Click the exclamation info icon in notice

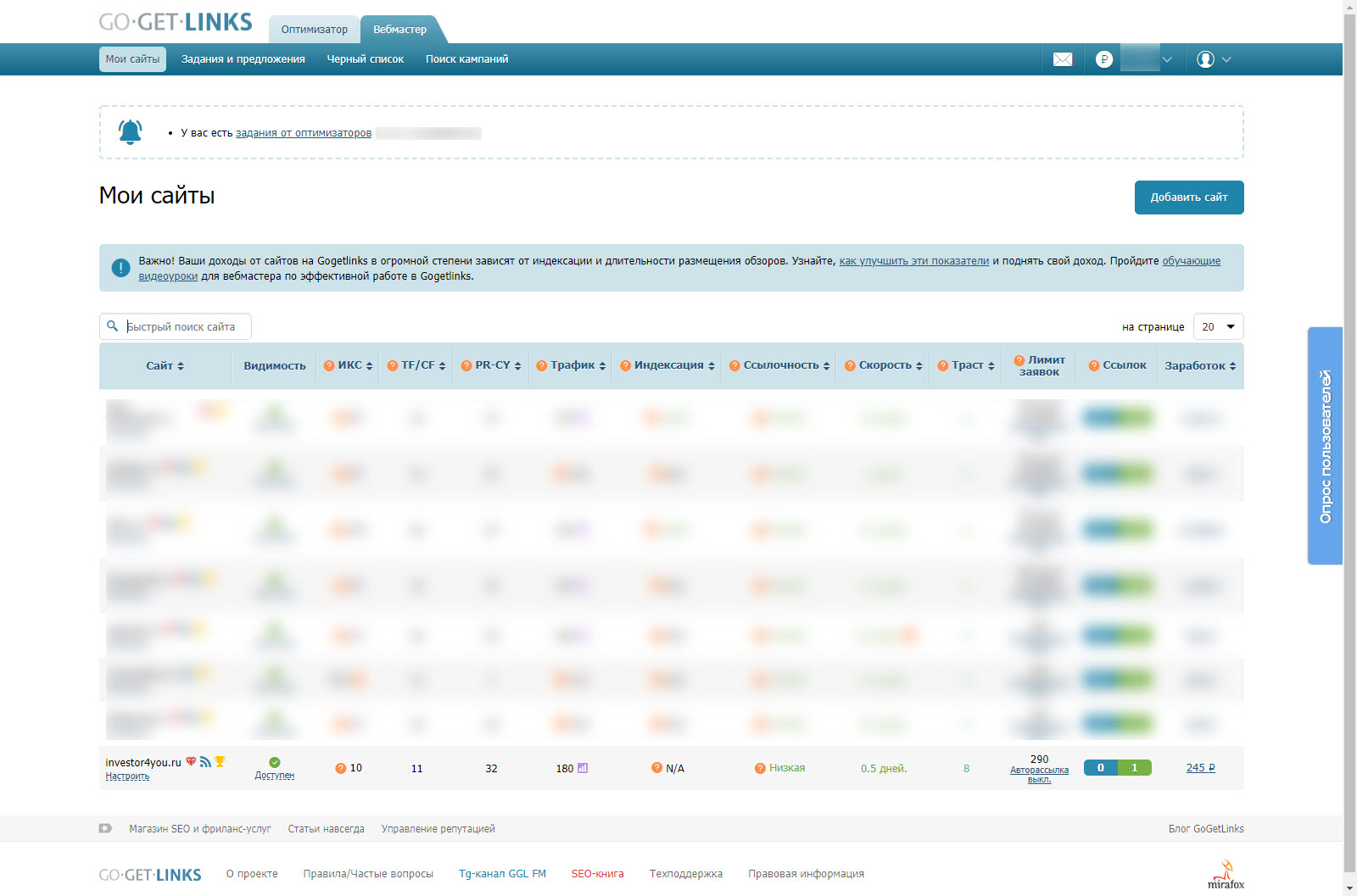coord(120,268)
